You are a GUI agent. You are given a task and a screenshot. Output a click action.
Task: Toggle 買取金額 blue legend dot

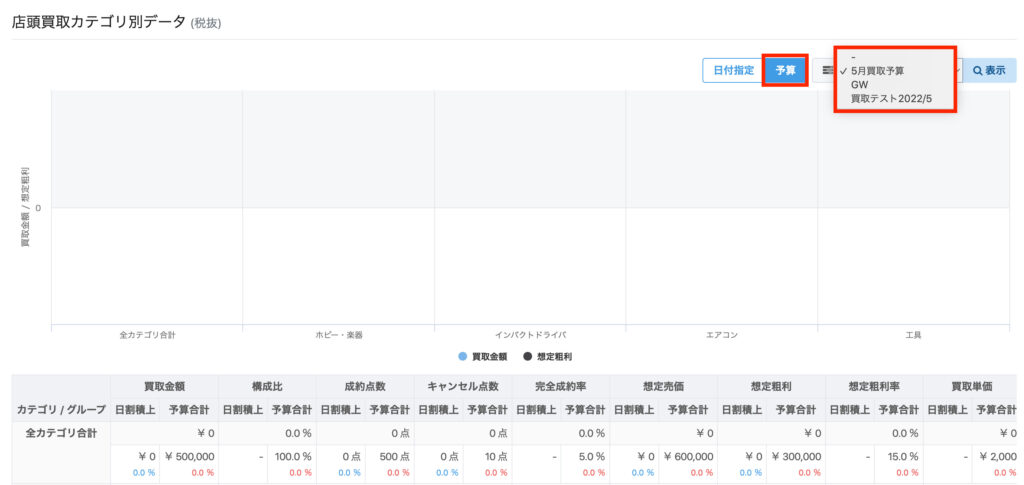tap(462, 356)
